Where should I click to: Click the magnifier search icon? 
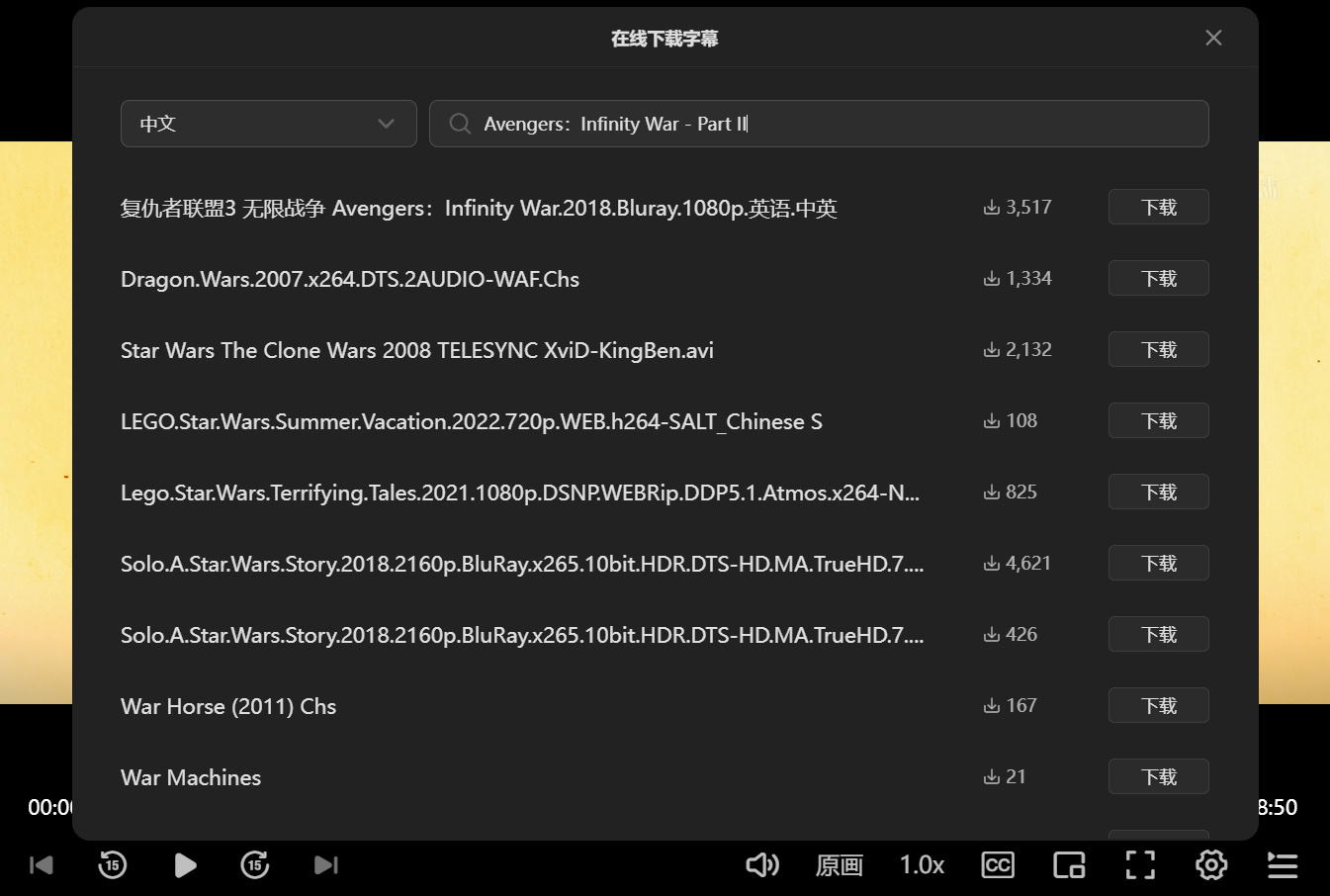460,124
